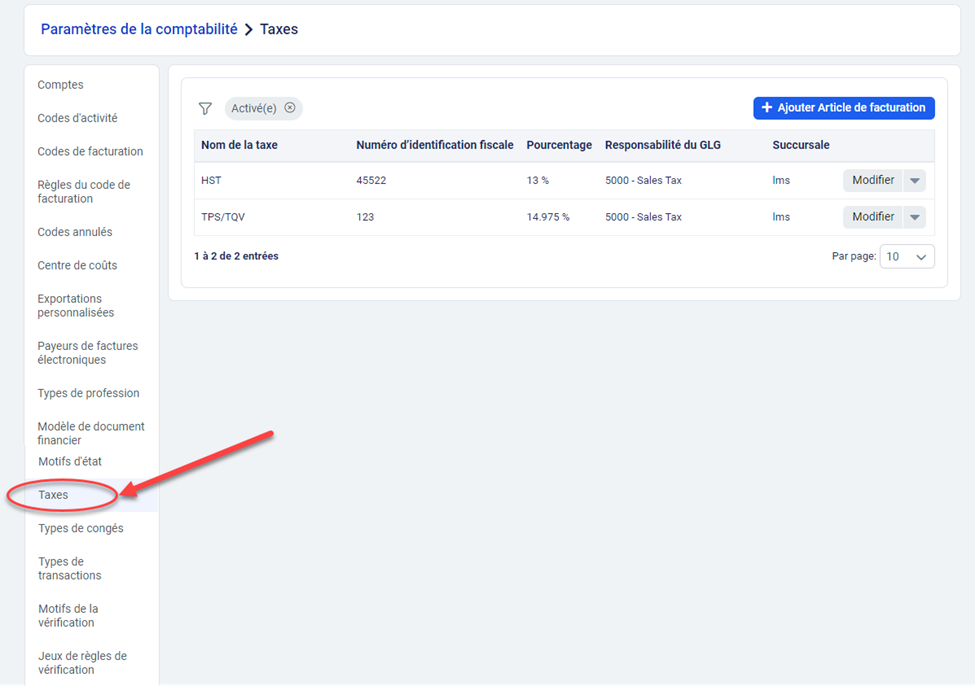Viewport: 975px width, 686px height.
Task: Click 5000 - Sales Tax in TPS/TQV row
Action: tap(643, 217)
